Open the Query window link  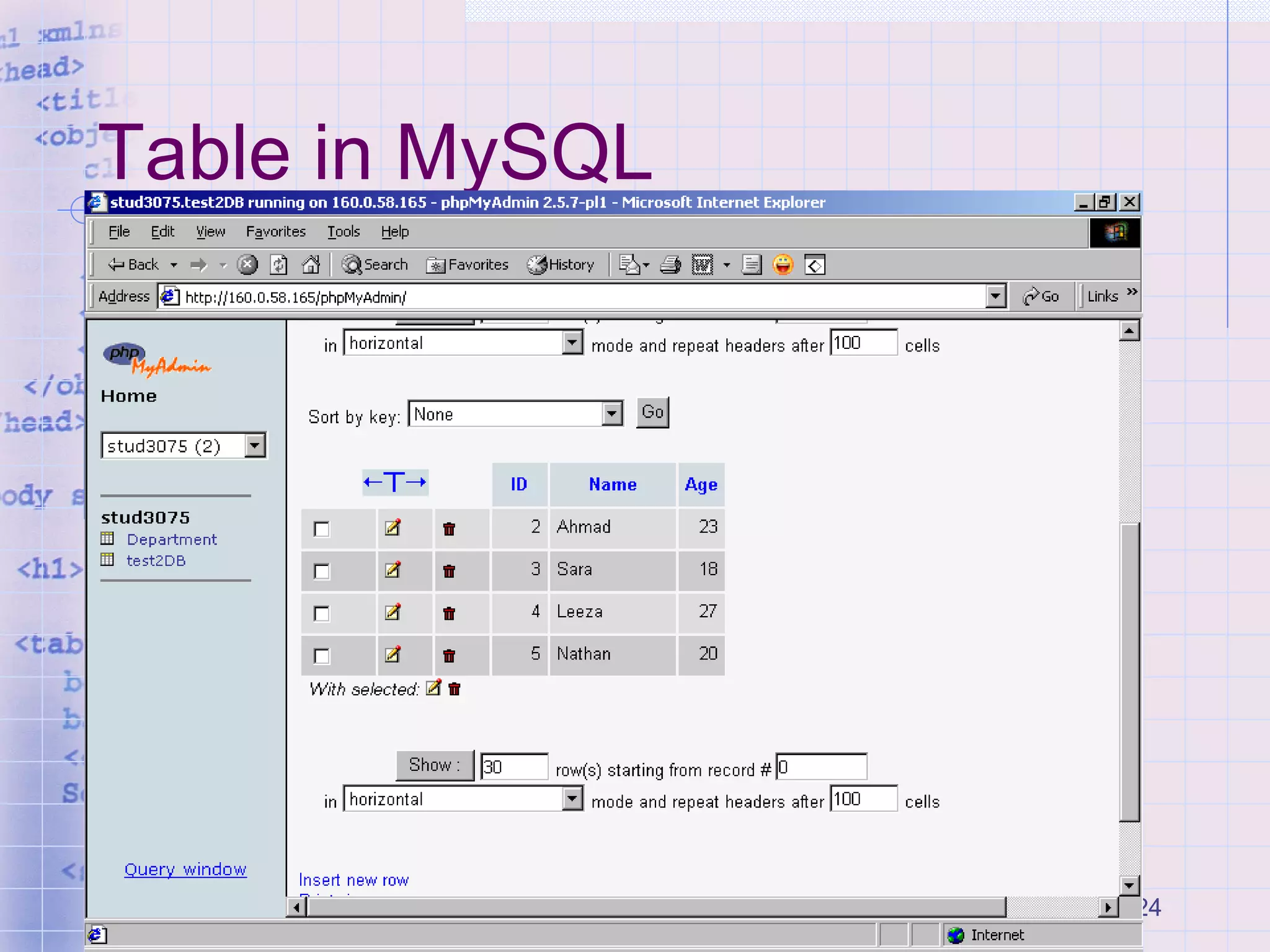pyautogui.click(x=185, y=870)
